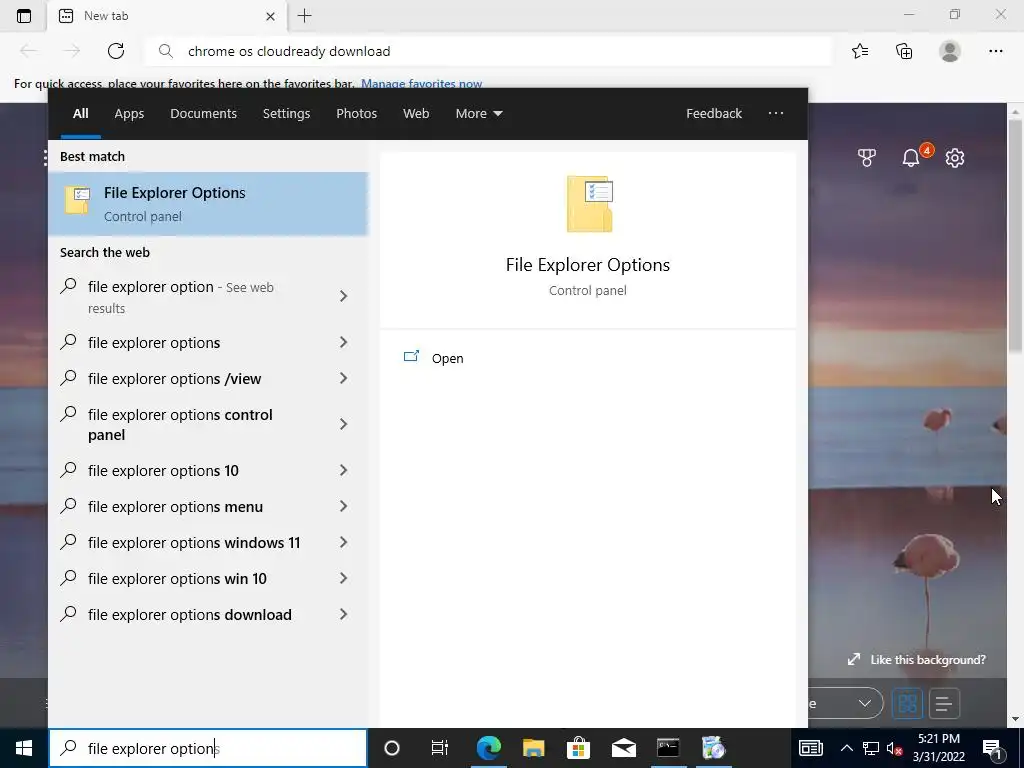The height and width of the screenshot is (768, 1024).
Task: Open Edge Favorites star icon
Action: pos(860,51)
